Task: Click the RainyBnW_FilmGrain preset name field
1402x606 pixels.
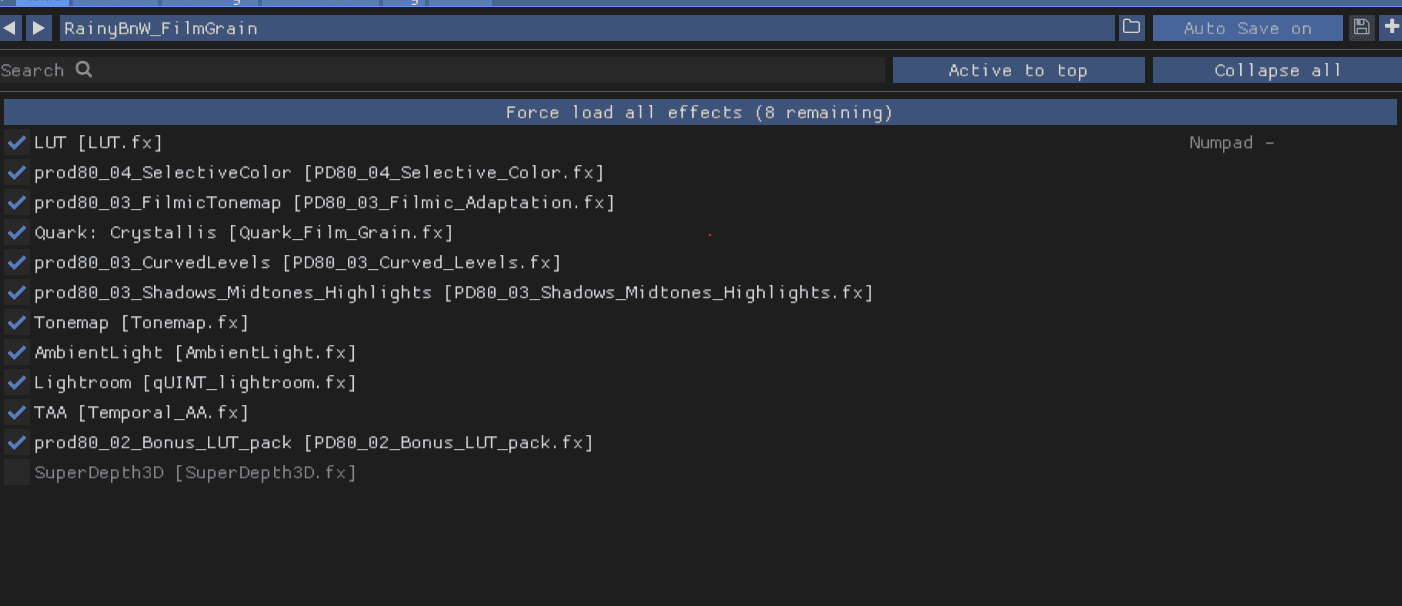Action: coord(586,28)
